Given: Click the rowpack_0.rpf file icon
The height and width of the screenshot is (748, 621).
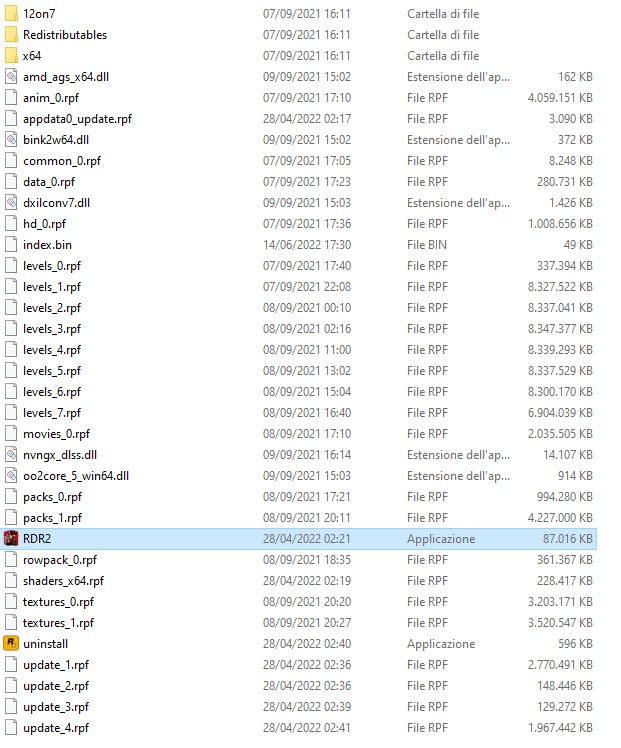Looking at the screenshot, I should coord(11,559).
